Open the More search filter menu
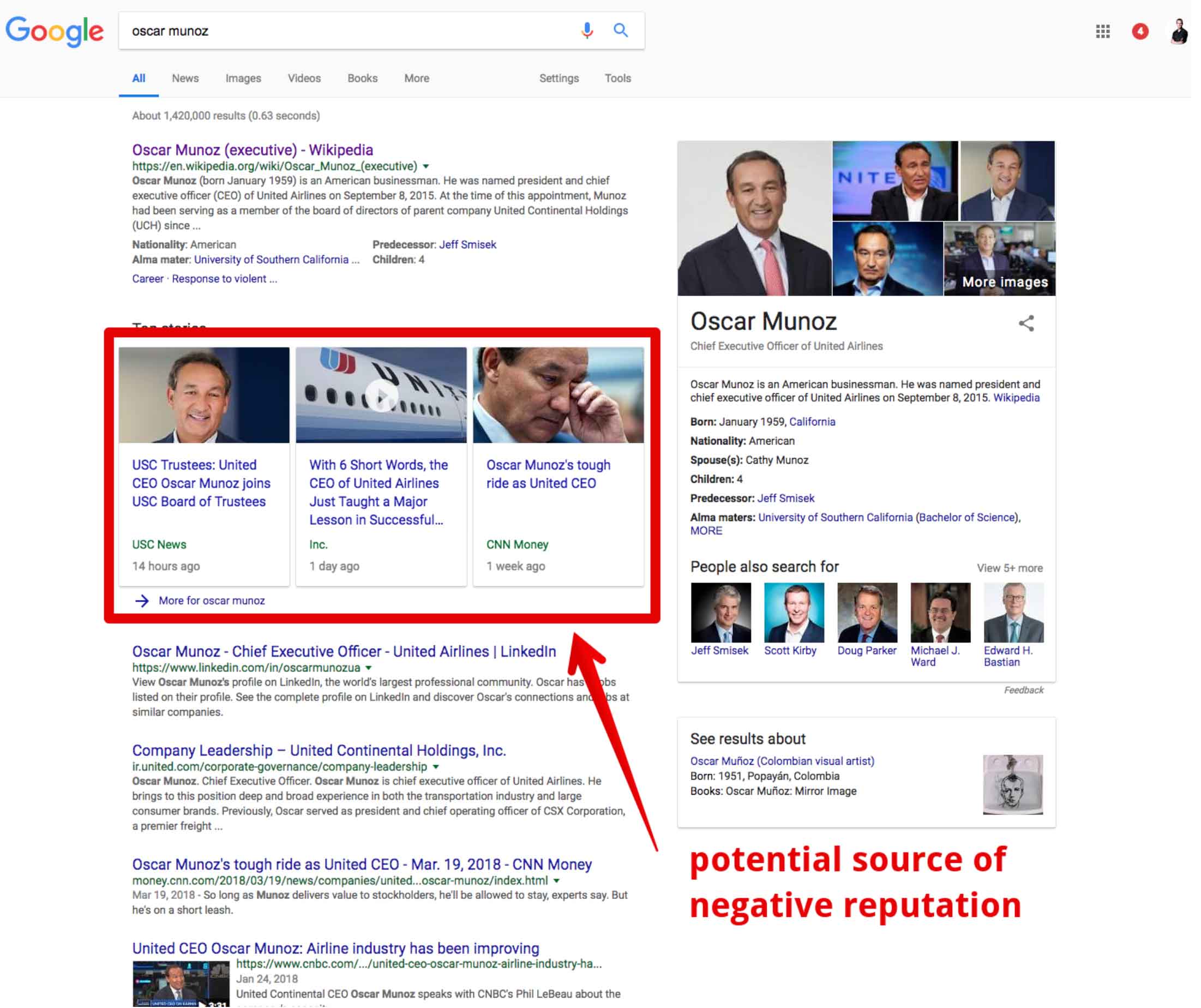1201x1008 pixels. pyautogui.click(x=417, y=79)
